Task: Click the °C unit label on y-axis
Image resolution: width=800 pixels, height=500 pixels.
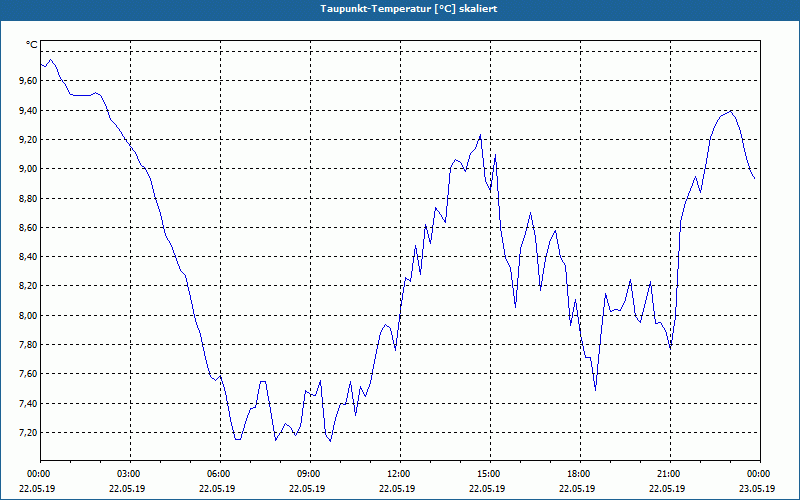Action: coord(31,45)
